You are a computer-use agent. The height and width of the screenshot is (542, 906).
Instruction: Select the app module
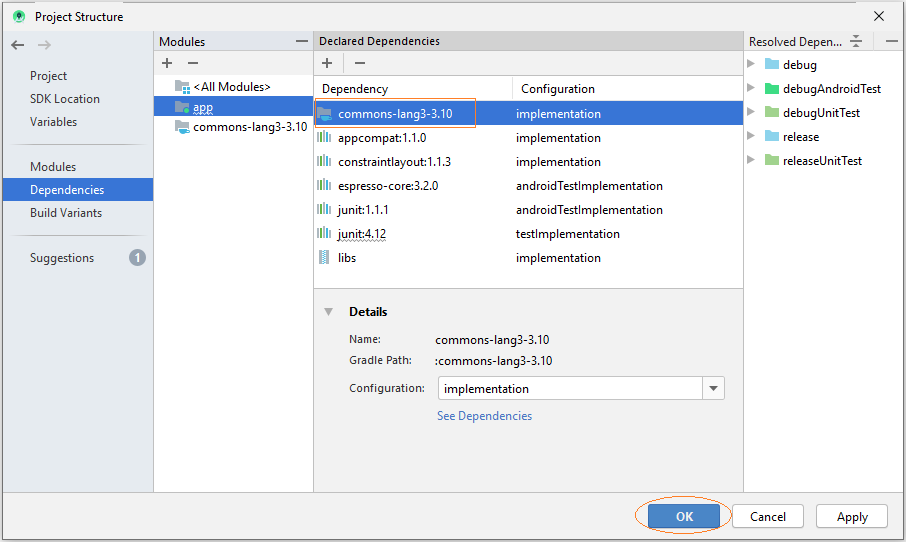coord(233,107)
